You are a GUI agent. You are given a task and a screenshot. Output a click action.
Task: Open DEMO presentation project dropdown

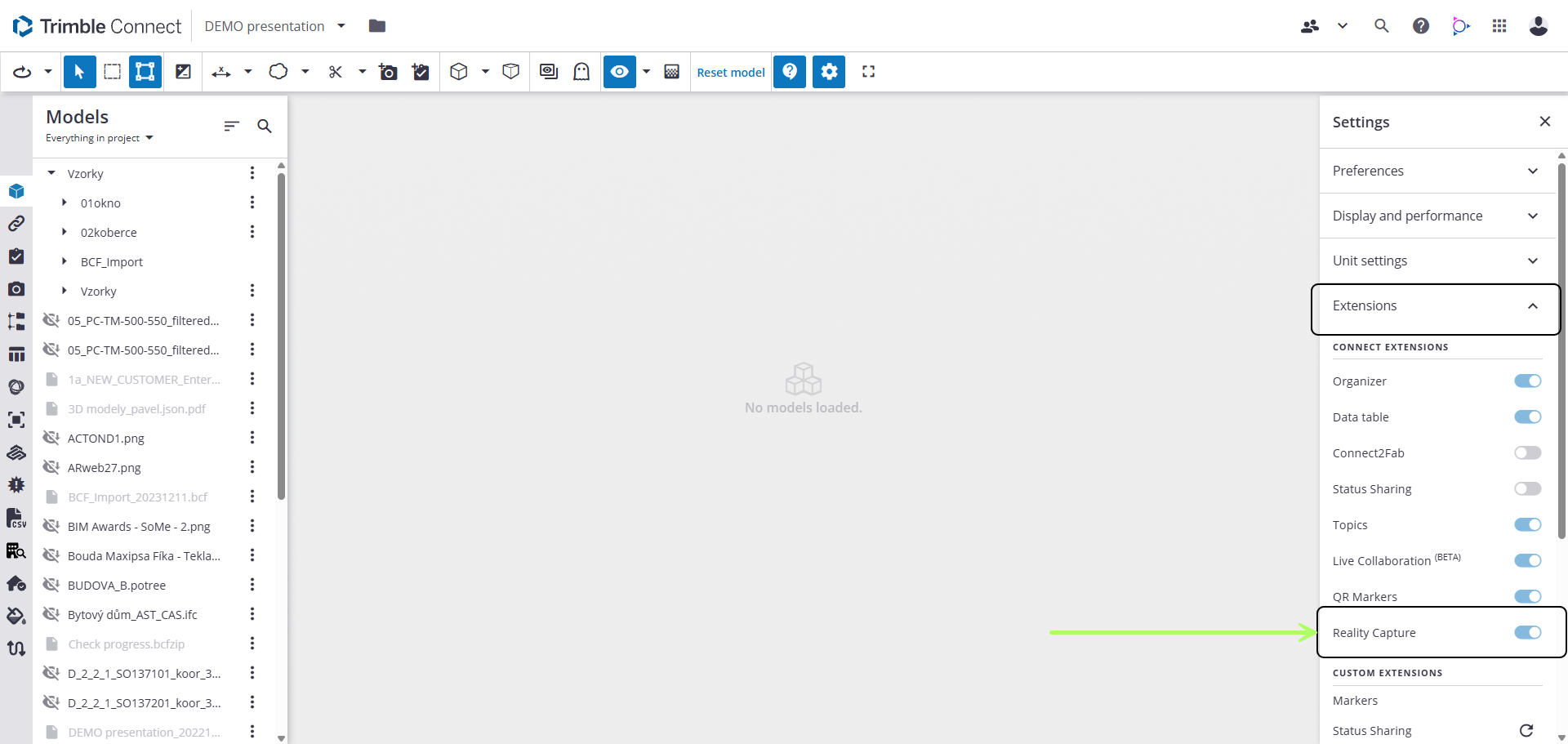[341, 26]
